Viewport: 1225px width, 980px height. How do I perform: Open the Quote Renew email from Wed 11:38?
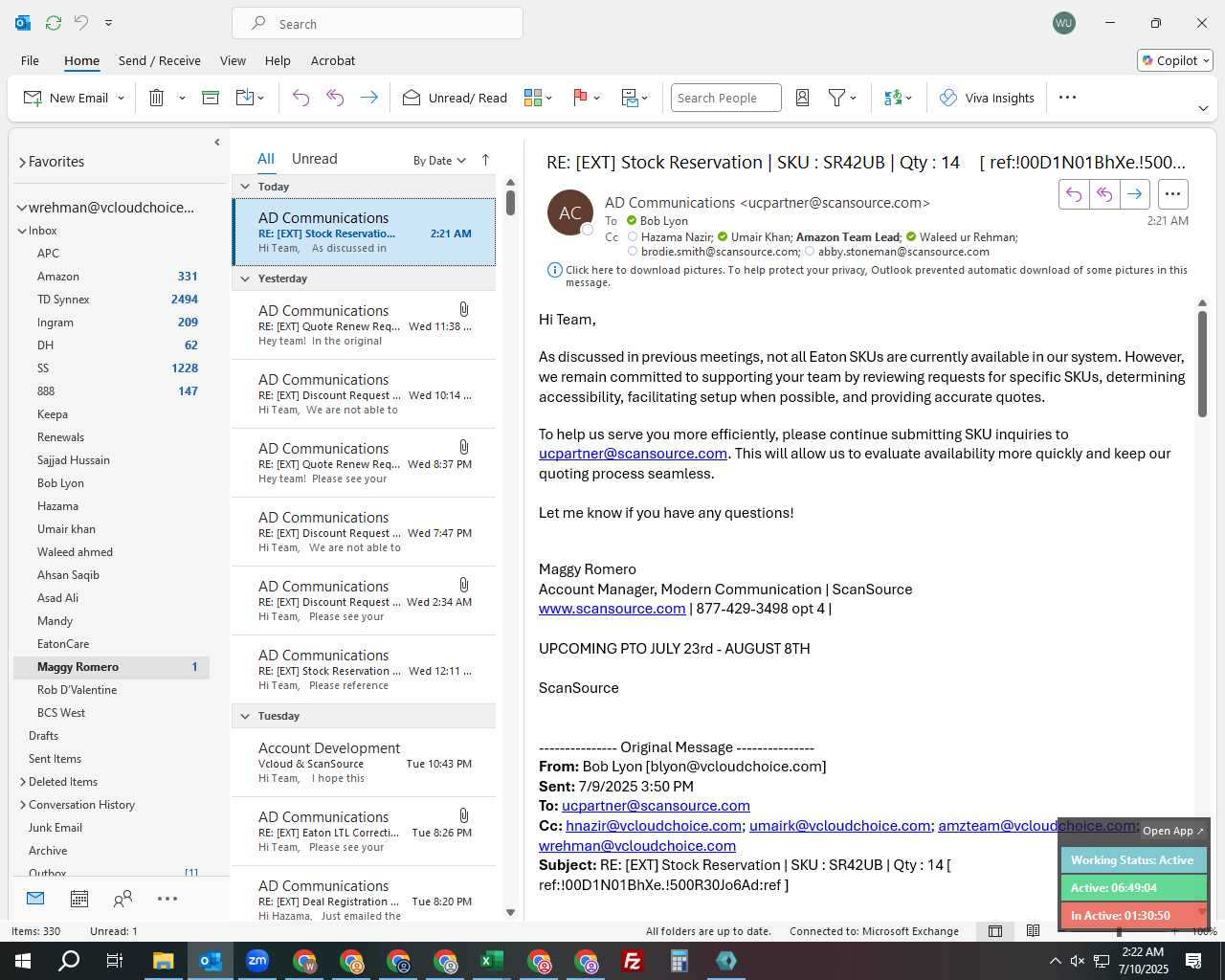click(364, 324)
